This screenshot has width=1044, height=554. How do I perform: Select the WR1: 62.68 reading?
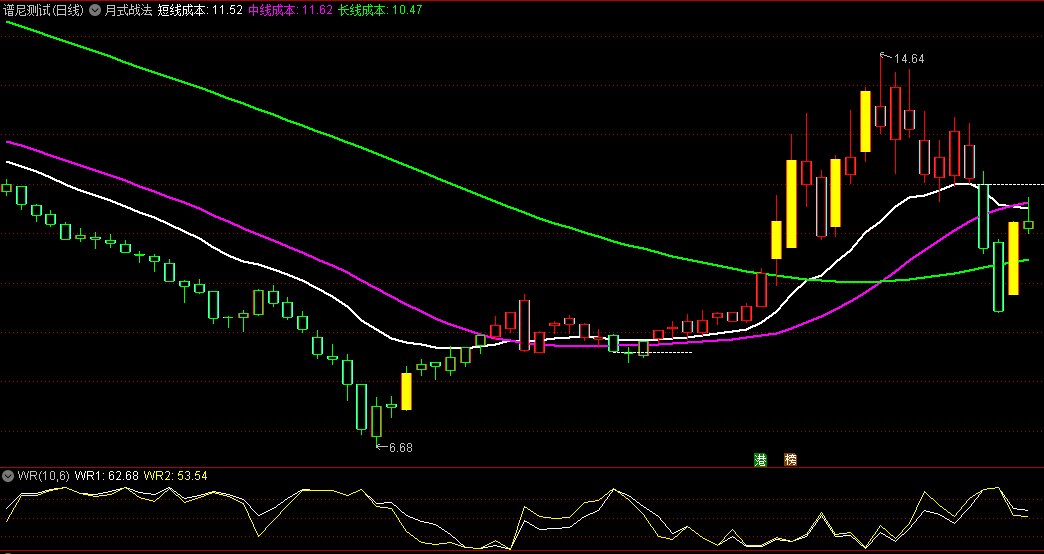pos(107,475)
